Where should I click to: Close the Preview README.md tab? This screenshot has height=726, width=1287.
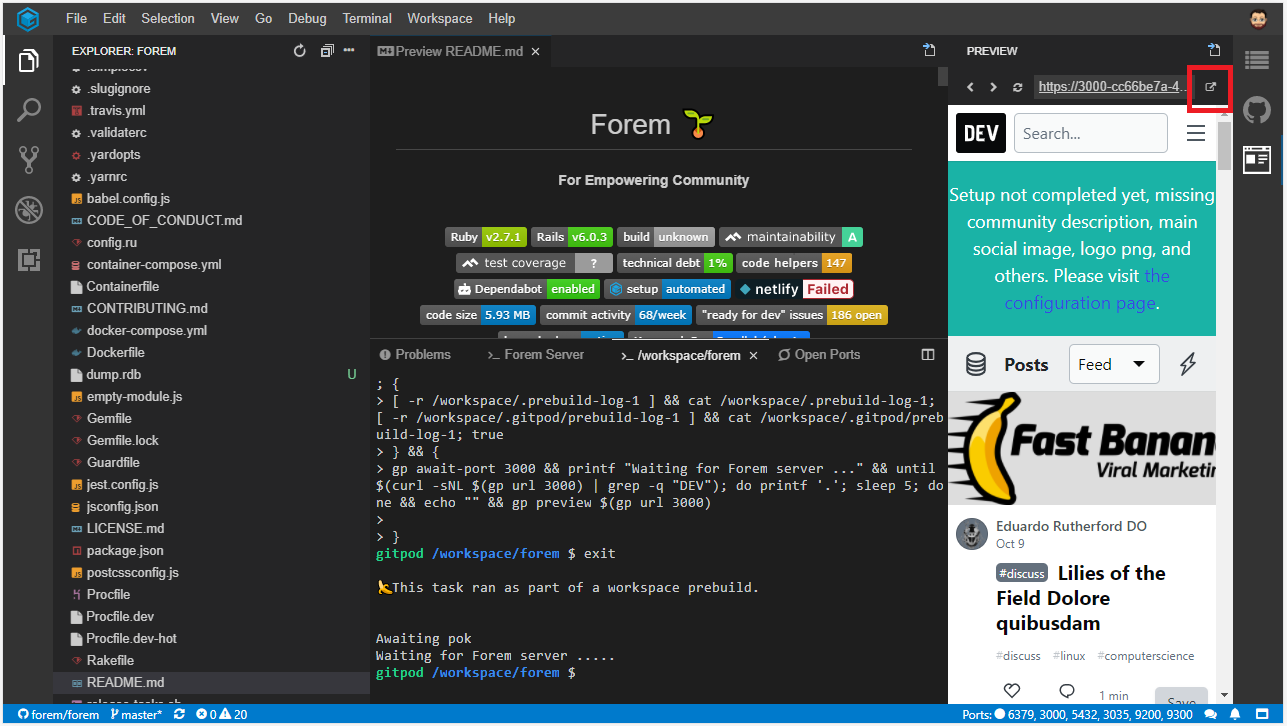coord(535,51)
